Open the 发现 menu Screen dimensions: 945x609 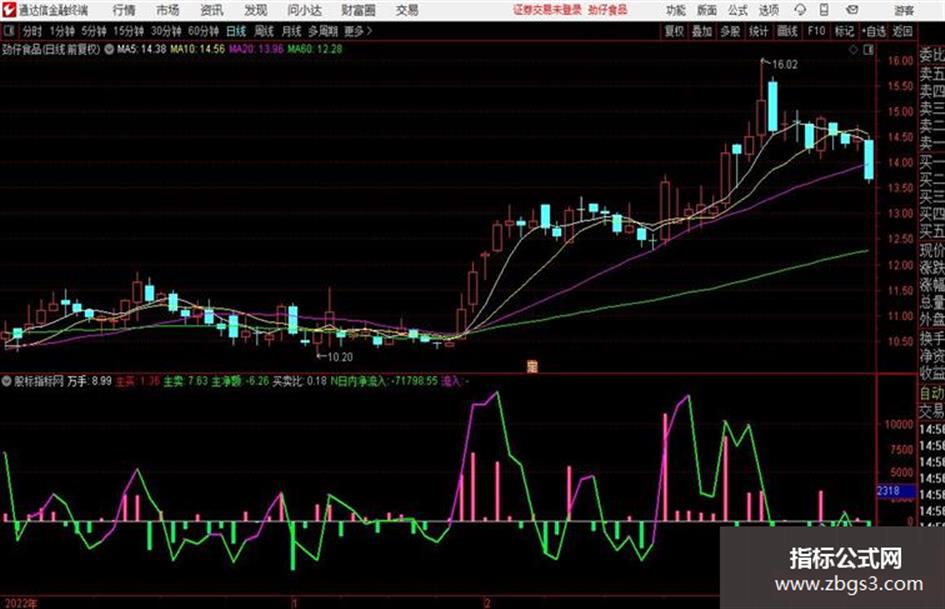[256, 10]
